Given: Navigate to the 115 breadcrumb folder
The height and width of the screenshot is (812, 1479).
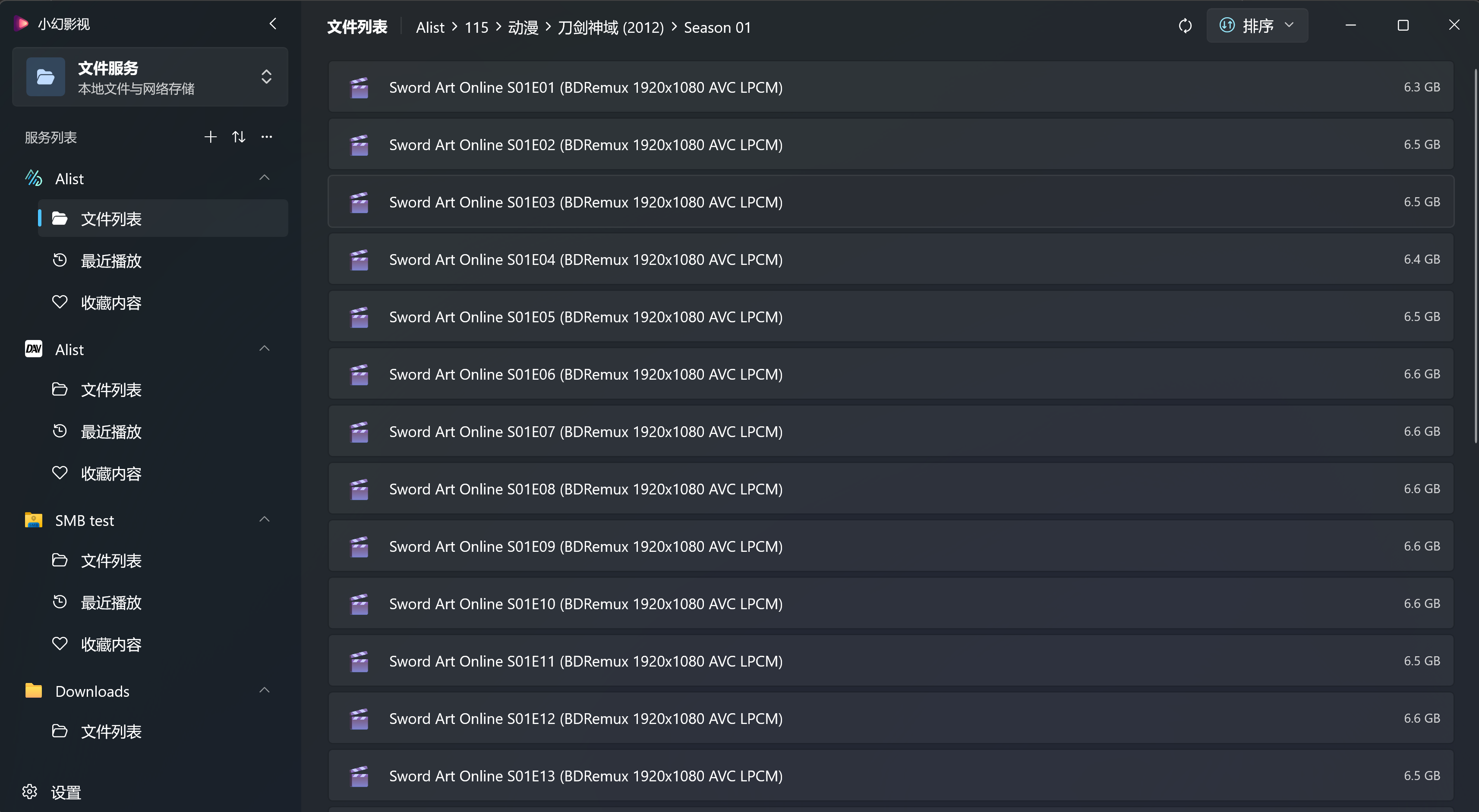Looking at the screenshot, I should pyautogui.click(x=476, y=28).
